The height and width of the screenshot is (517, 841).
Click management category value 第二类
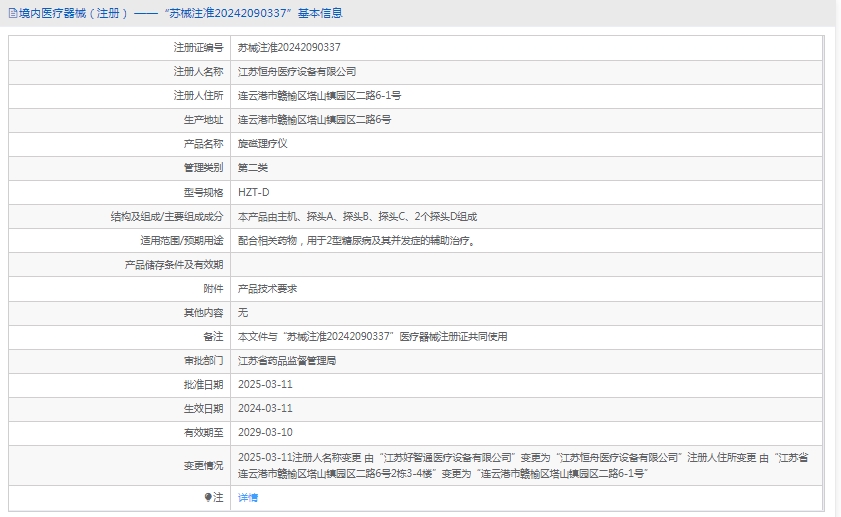253,168
